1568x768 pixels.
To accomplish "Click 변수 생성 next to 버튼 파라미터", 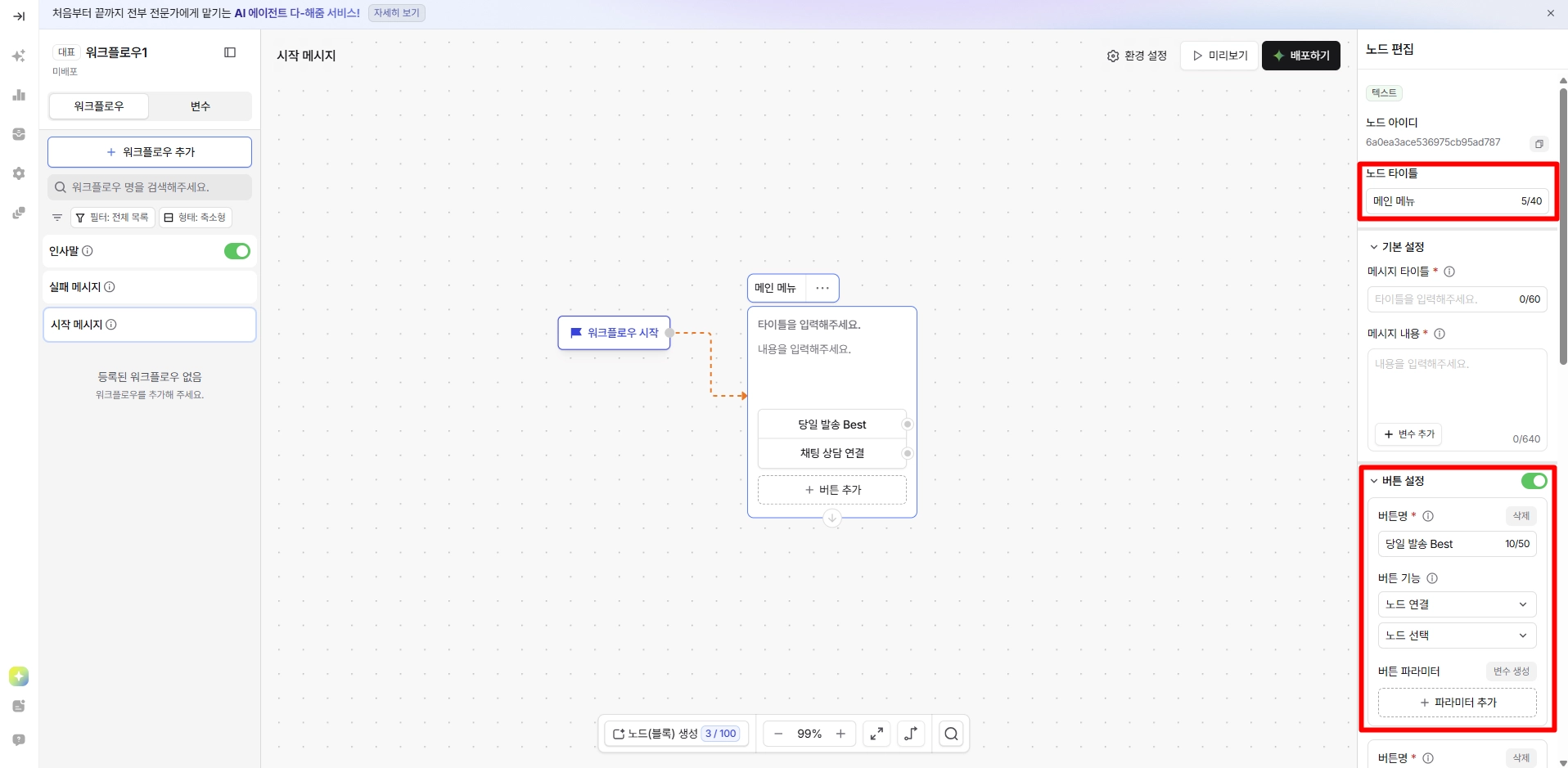I will (x=1511, y=671).
